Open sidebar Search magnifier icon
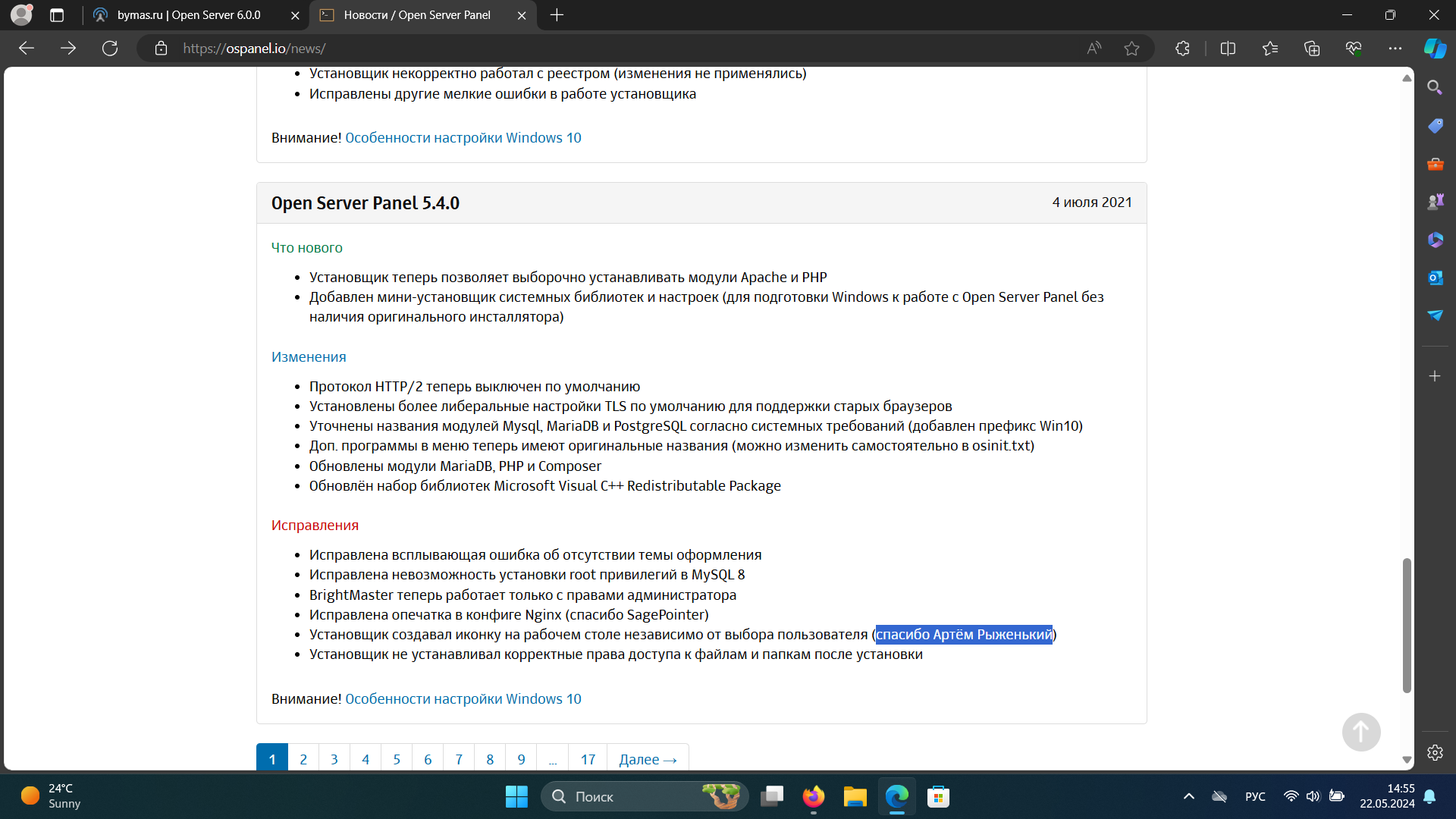This screenshot has height=819, width=1456. (x=1435, y=88)
